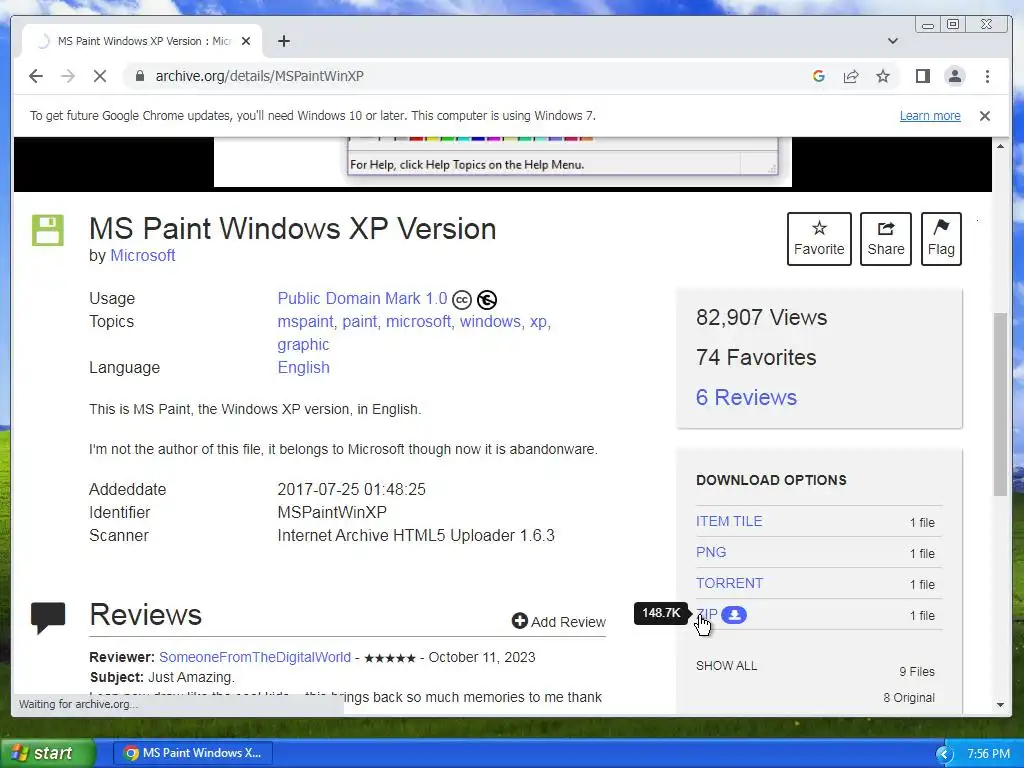Open reviewer SomeoneFromTheDigitalWorld profile

pos(255,657)
